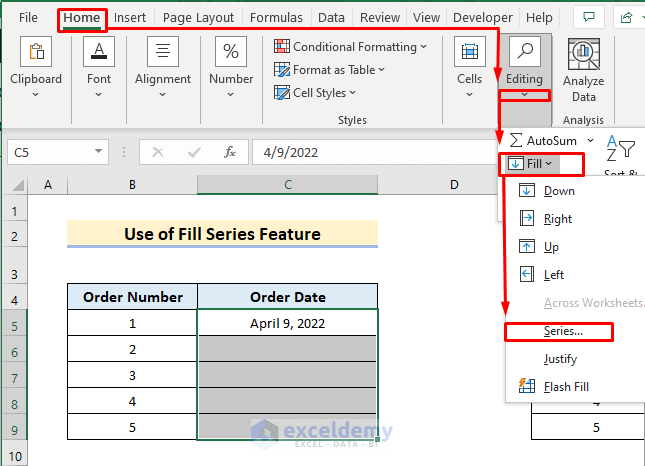Click the Cell Styles icon
The height and width of the screenshot is (466, 645).
(282, 93)
